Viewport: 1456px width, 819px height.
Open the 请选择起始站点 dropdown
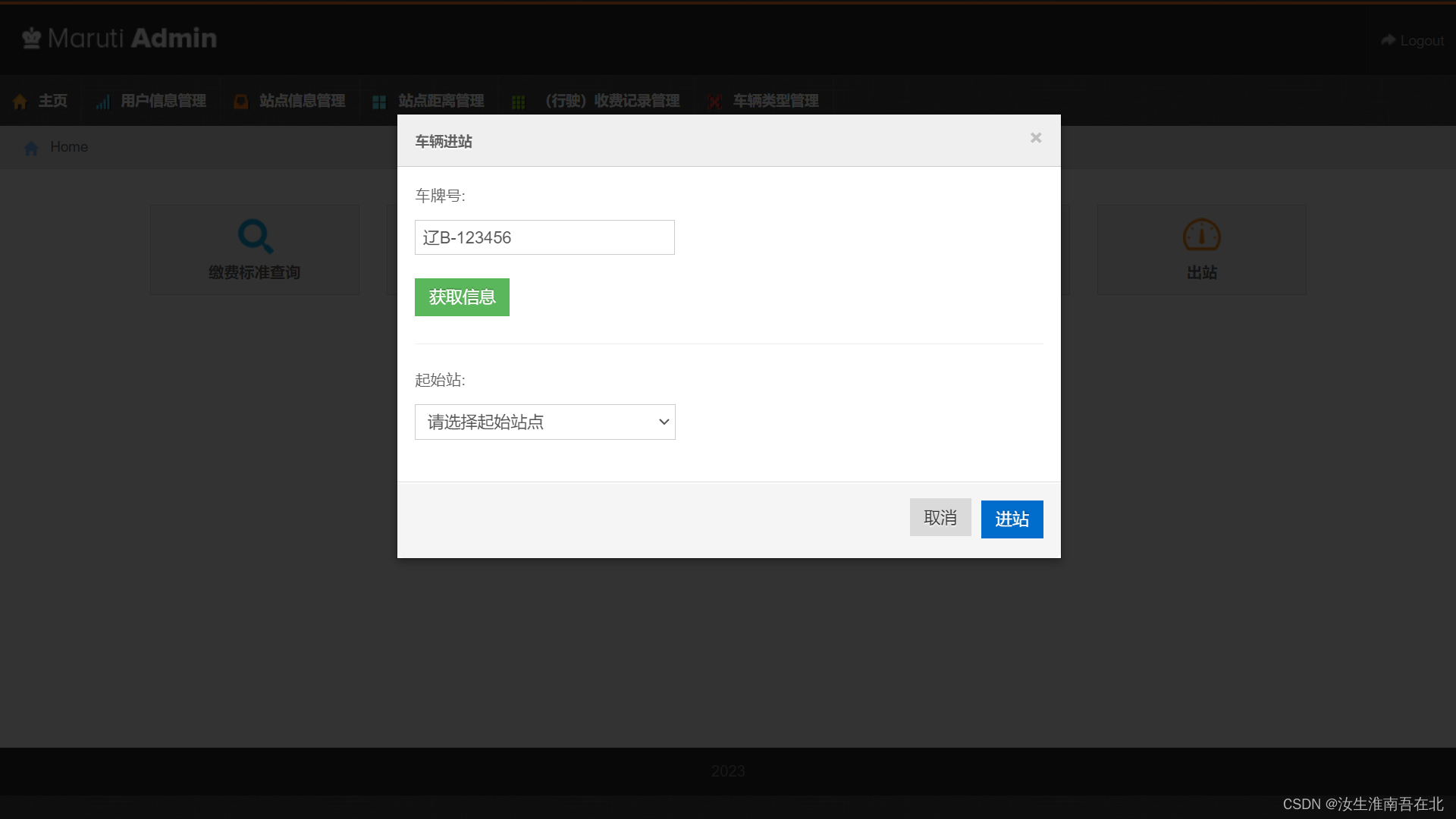(x=544, y=422)
